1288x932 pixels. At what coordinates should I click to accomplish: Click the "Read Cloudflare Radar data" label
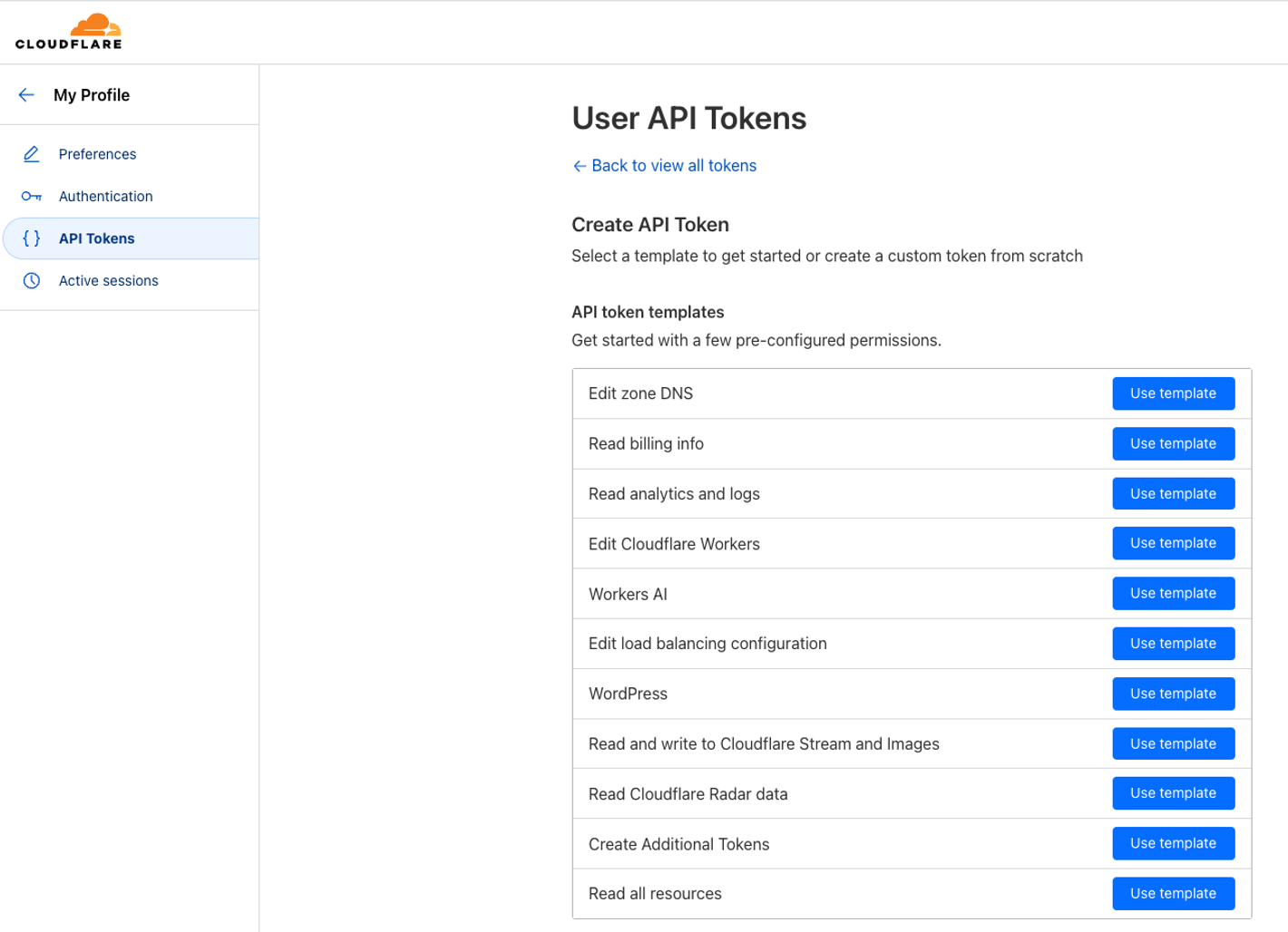coord(688,794)
